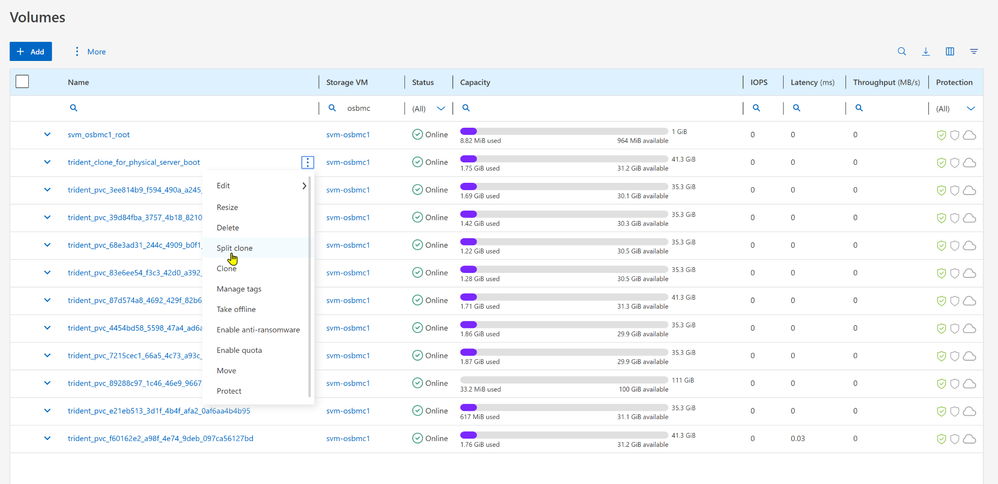The width and height of the screenshot is (998, 484).
Task: Click kebab menu icon for trident_clone_for_physical_server_boot
Action: pyautogui.click(x=307, y=162)
